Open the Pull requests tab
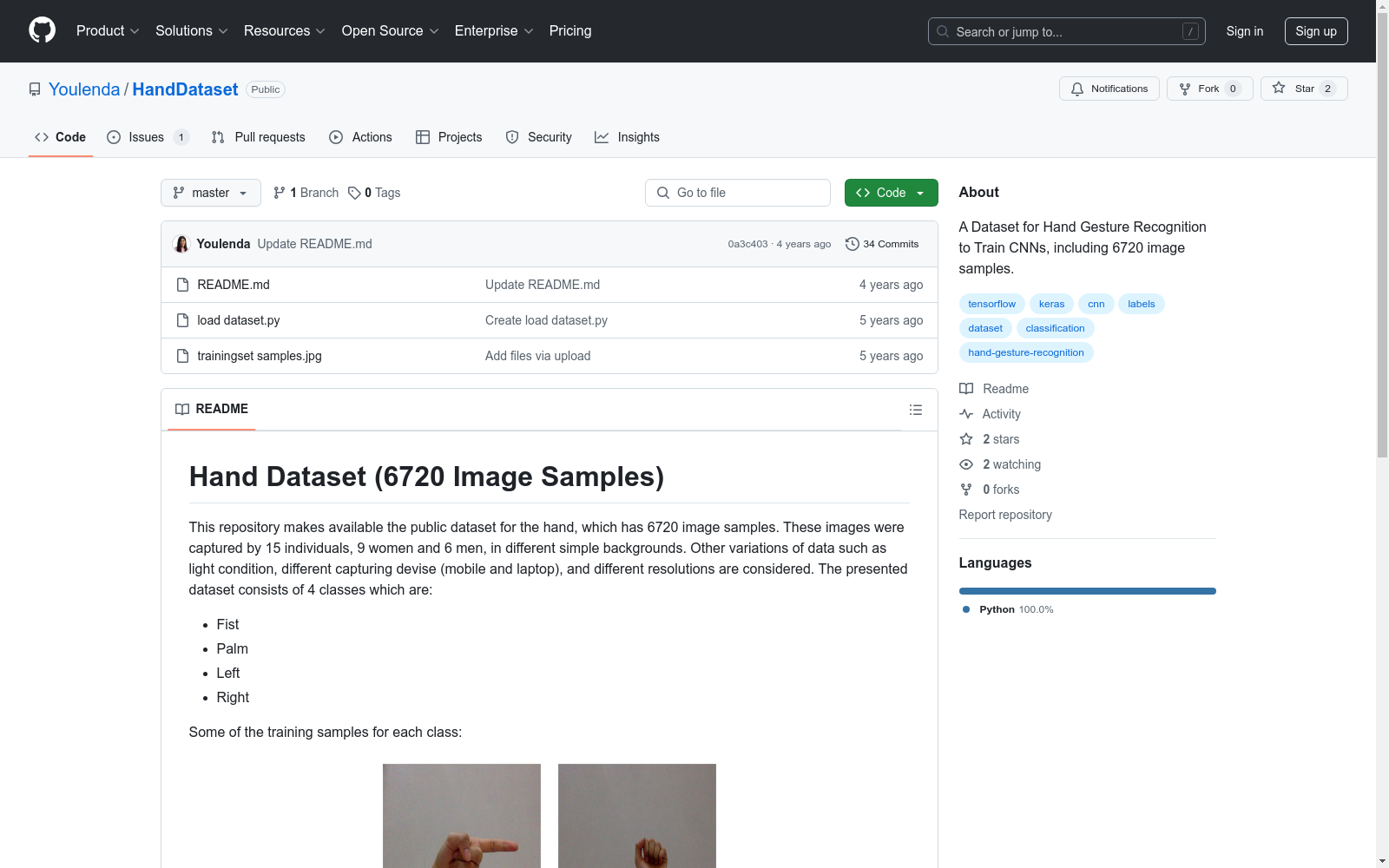 coord(259,137)
